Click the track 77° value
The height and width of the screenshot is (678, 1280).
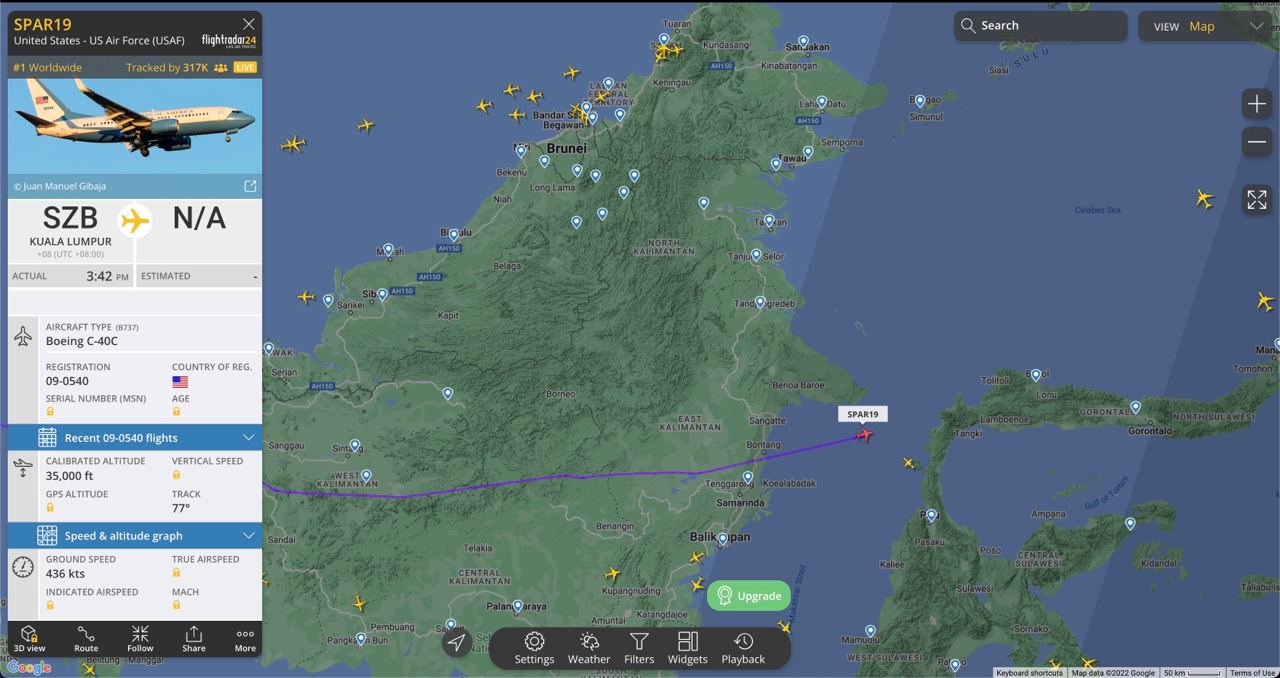pyautogui.click(x=181, y=508)
